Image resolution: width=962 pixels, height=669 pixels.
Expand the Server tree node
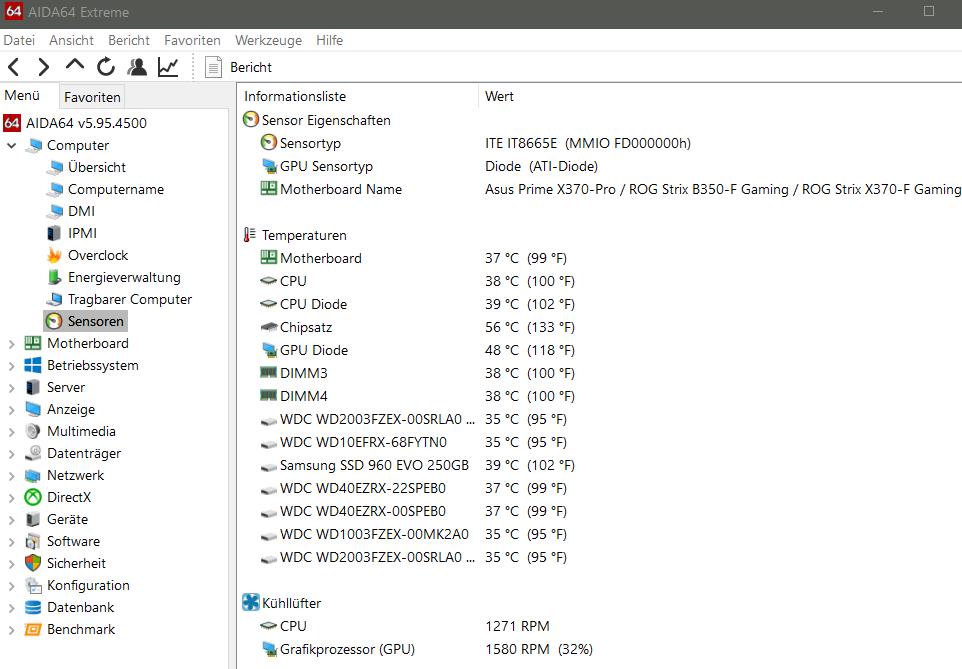11,388
